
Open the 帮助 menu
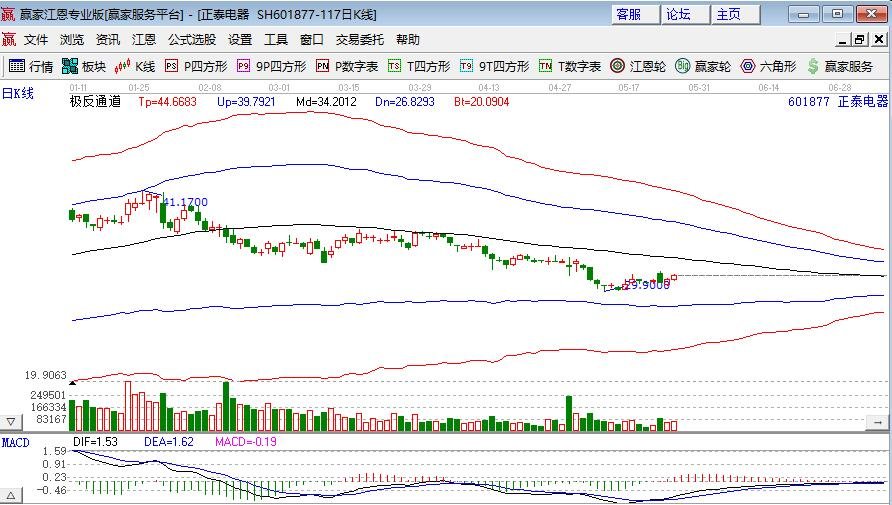point(408,40)
